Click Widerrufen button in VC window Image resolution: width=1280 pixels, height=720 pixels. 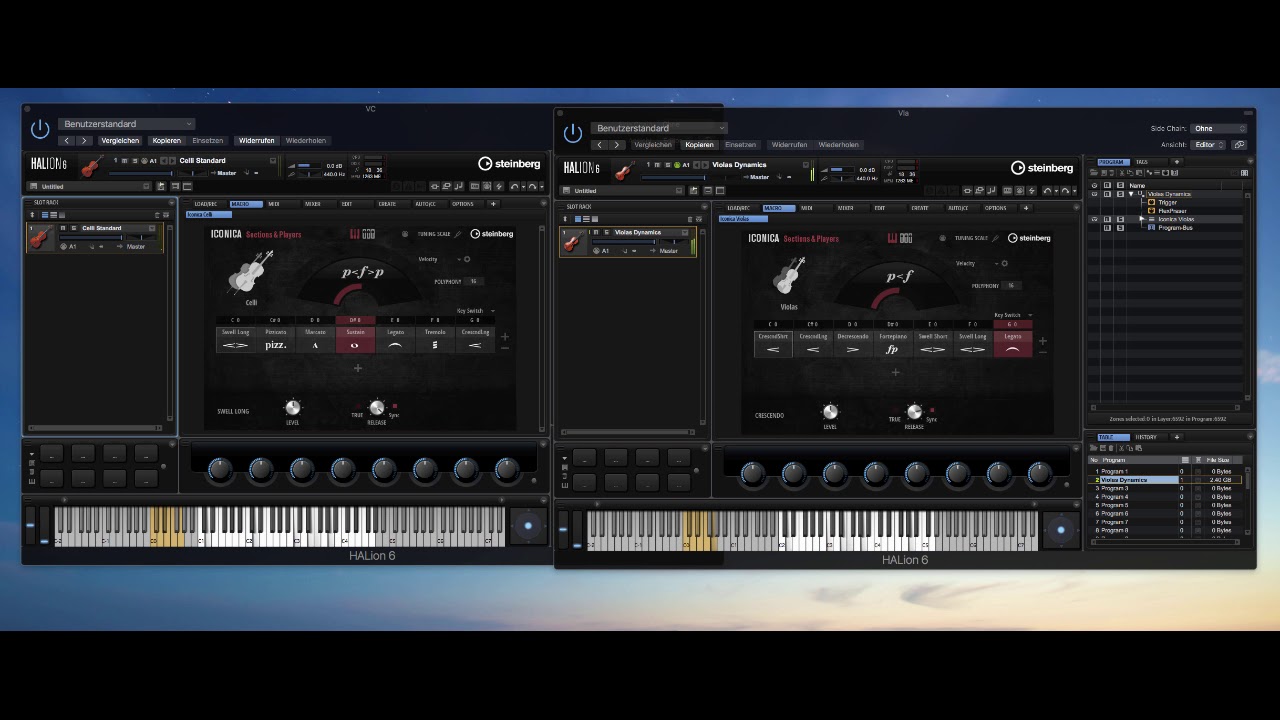(x=256, y=141)
